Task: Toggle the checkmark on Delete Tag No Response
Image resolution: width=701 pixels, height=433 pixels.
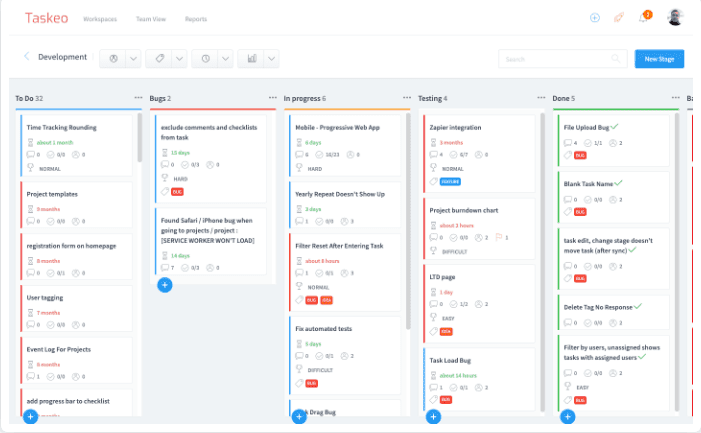Action: [x=638, y=306]
